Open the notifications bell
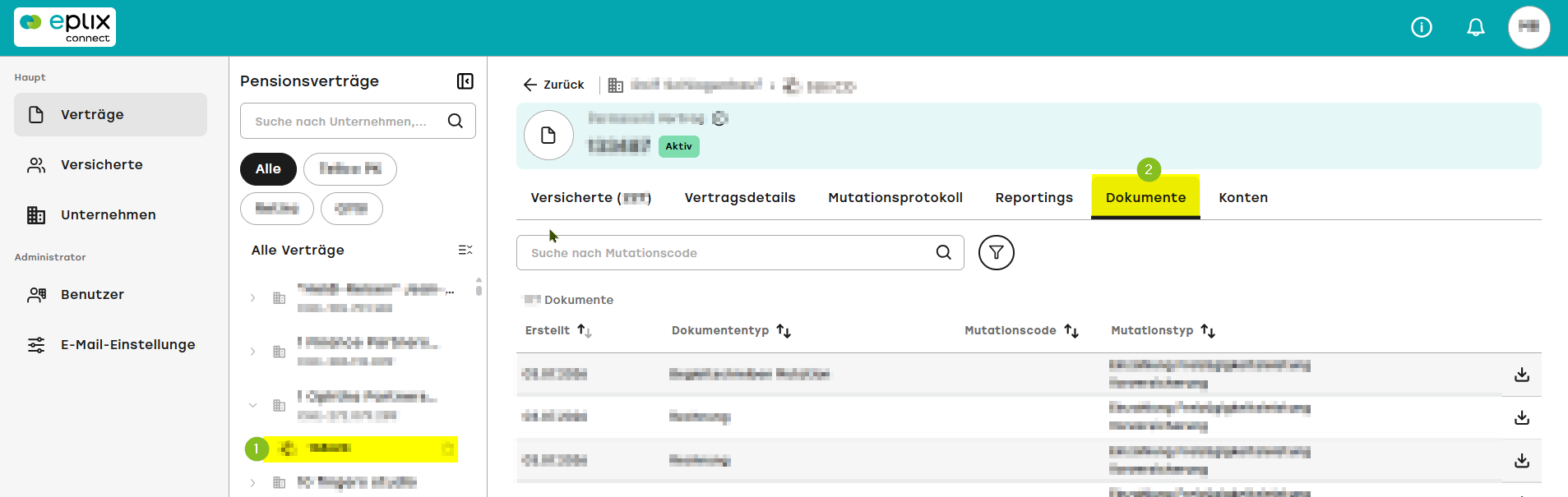1568x497 pixels. tap(1476, 28)
